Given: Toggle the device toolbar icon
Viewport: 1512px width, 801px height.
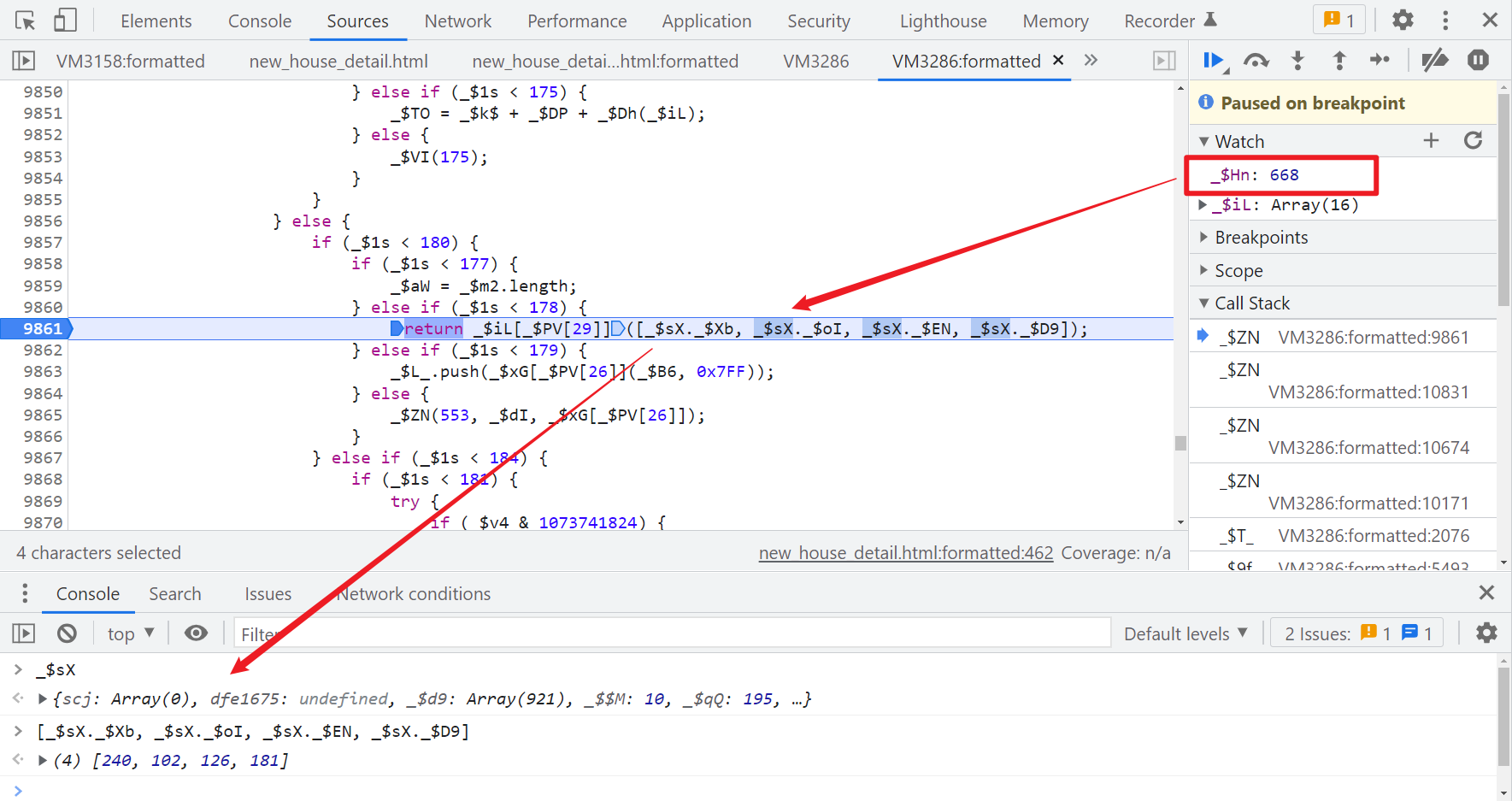Looking at the screenshot, I should (65, 21).
